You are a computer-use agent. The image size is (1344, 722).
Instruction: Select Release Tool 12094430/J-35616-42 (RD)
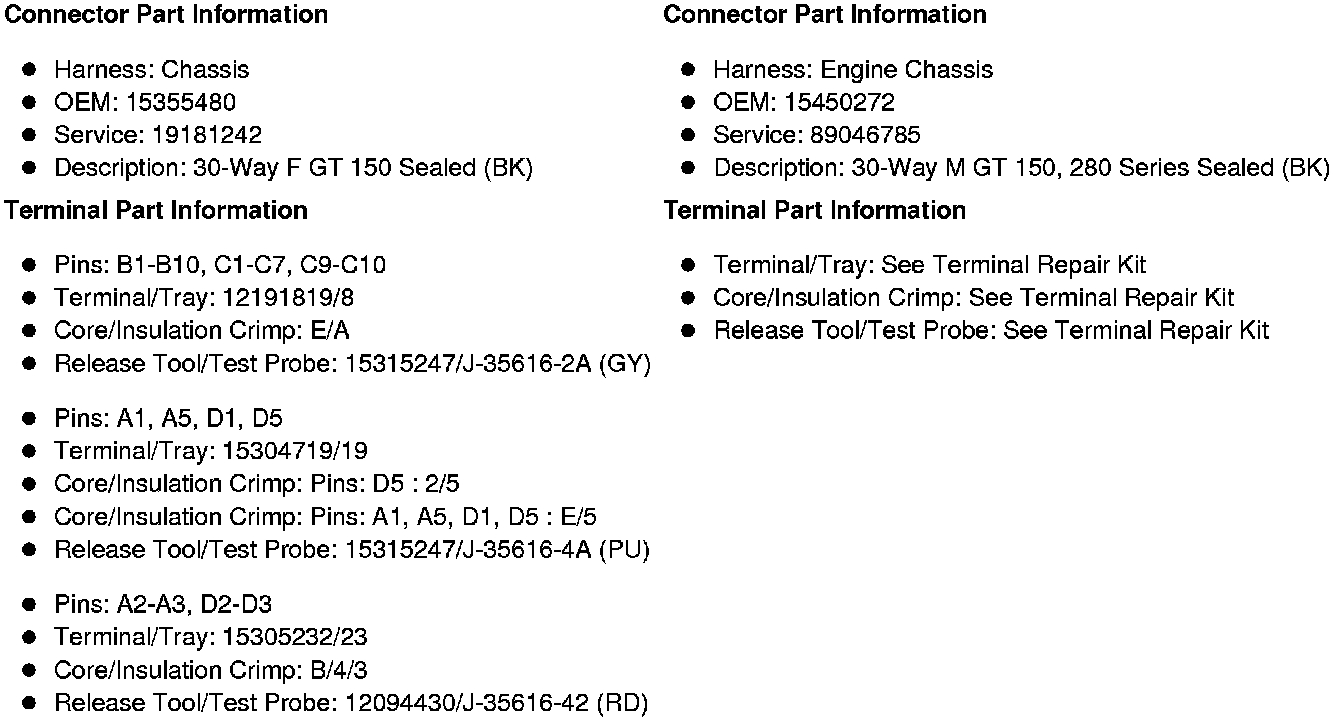pos(351,704)
